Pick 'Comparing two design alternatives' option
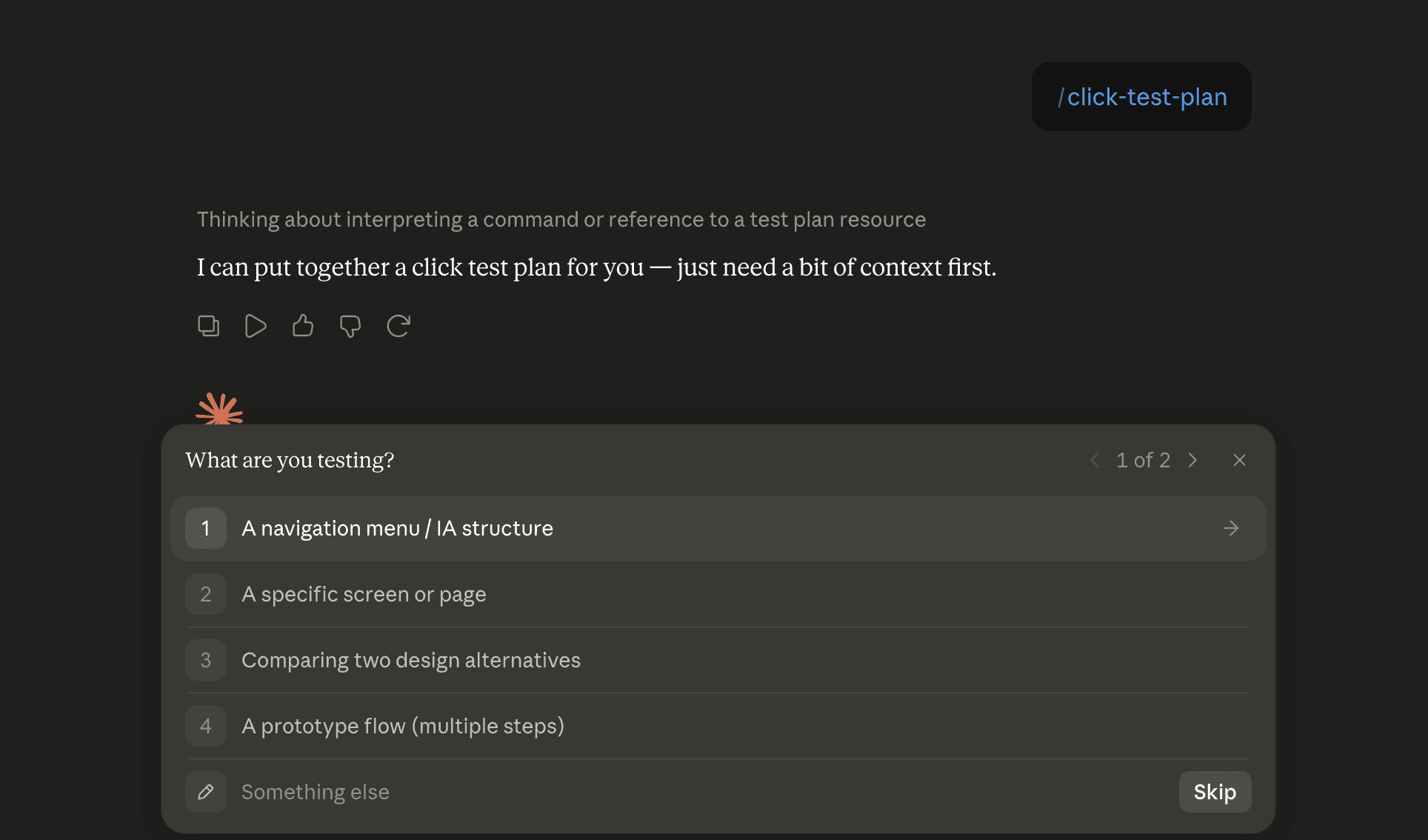Screen dimensions: 1428x840 pos(718,660)
